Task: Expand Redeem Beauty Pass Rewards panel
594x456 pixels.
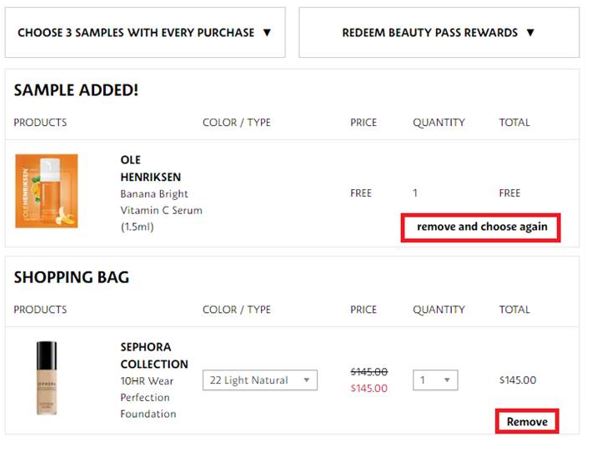Action: [439, 33]
